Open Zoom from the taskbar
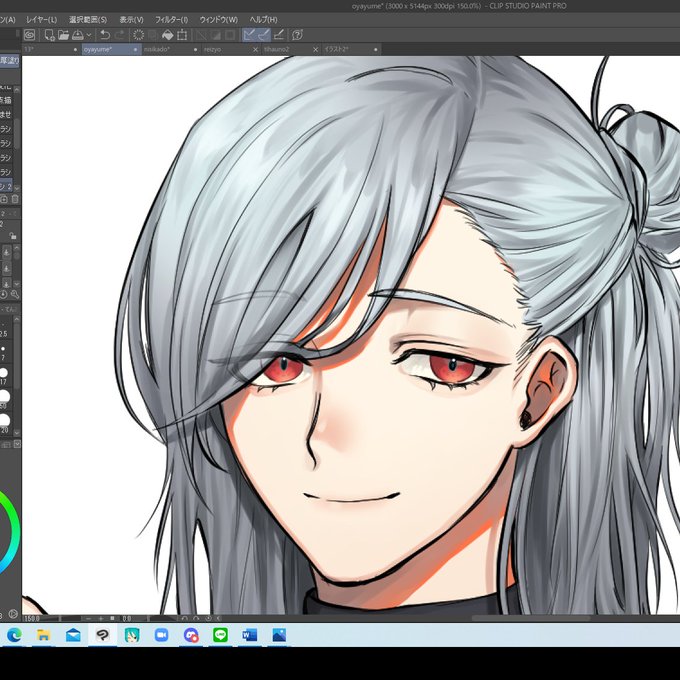Viewport: 680px width, 680px height. (161, 635)
